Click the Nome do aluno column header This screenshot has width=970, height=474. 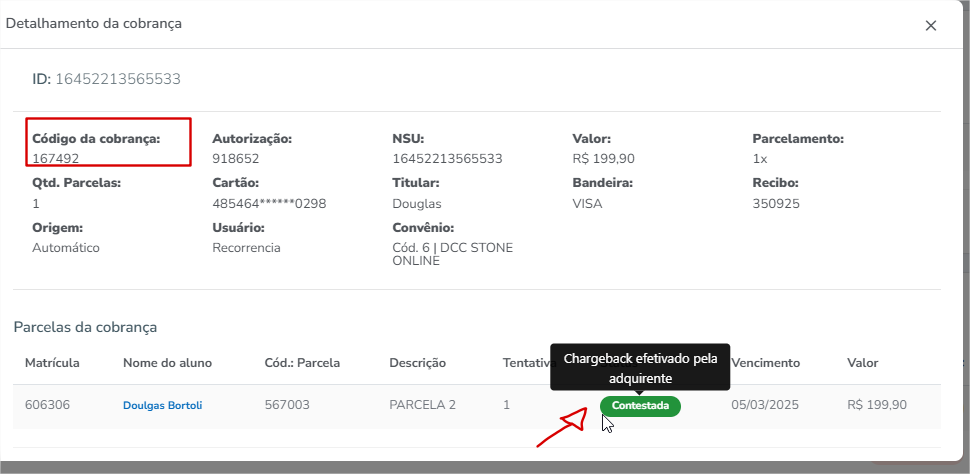coord(168,363)
